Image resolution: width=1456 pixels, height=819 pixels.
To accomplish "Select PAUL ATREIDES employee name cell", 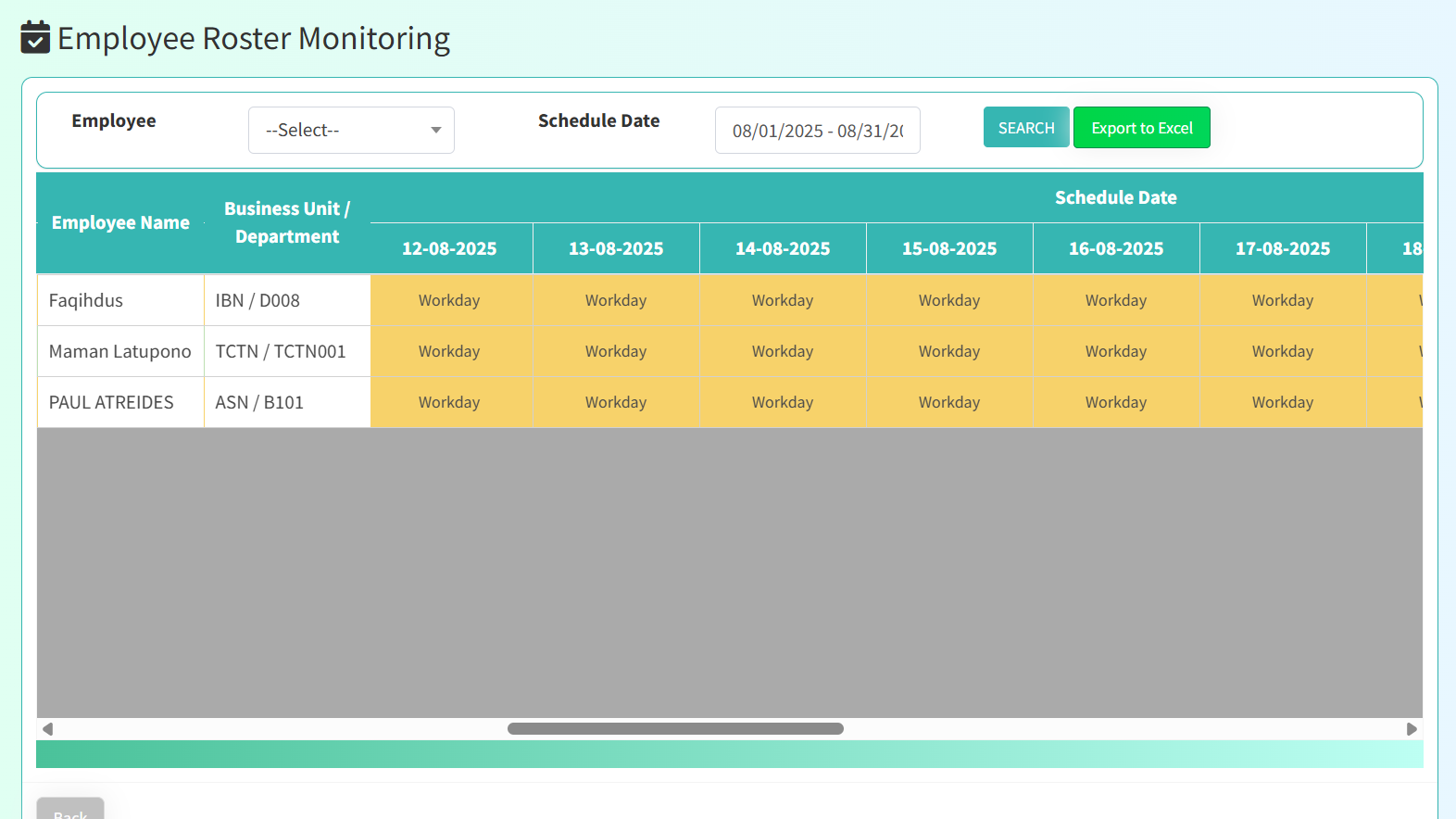I will click(x=111, y=403).
